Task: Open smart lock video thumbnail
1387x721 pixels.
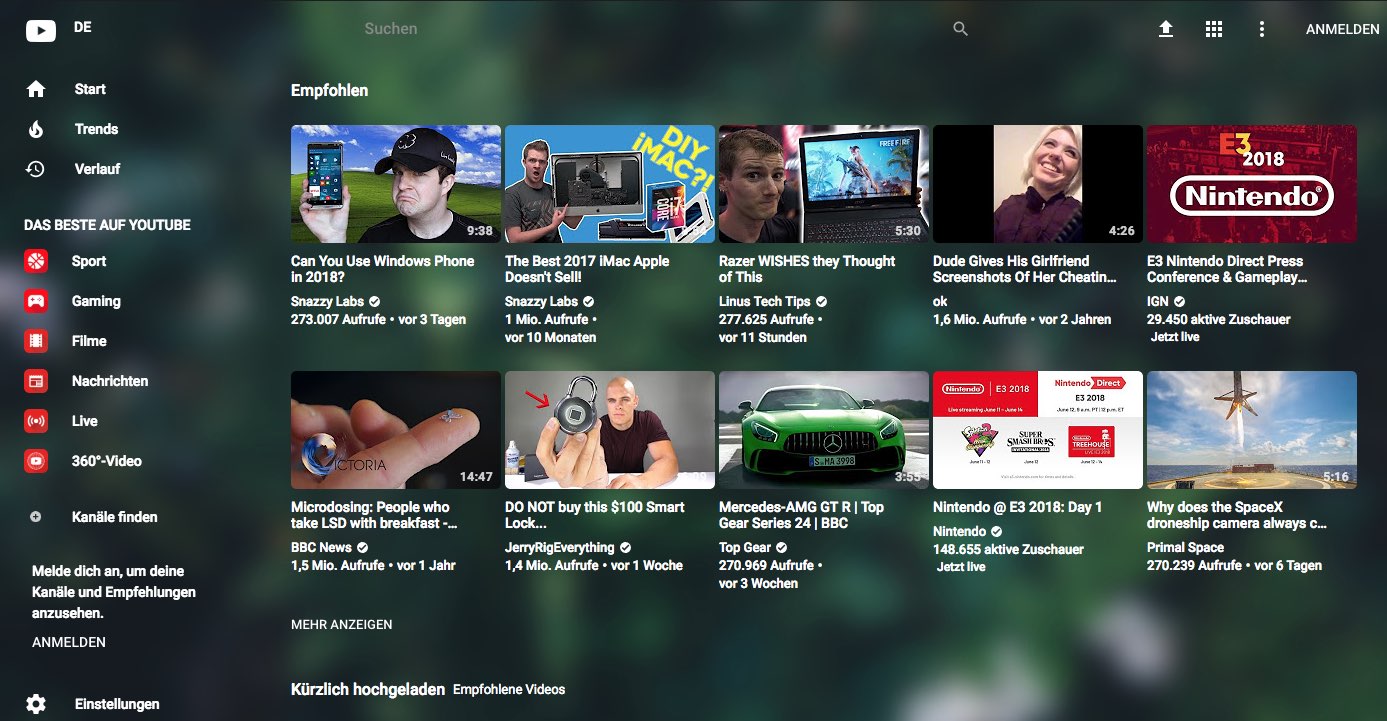Action: pyautogui.click(x=610, y=430)
